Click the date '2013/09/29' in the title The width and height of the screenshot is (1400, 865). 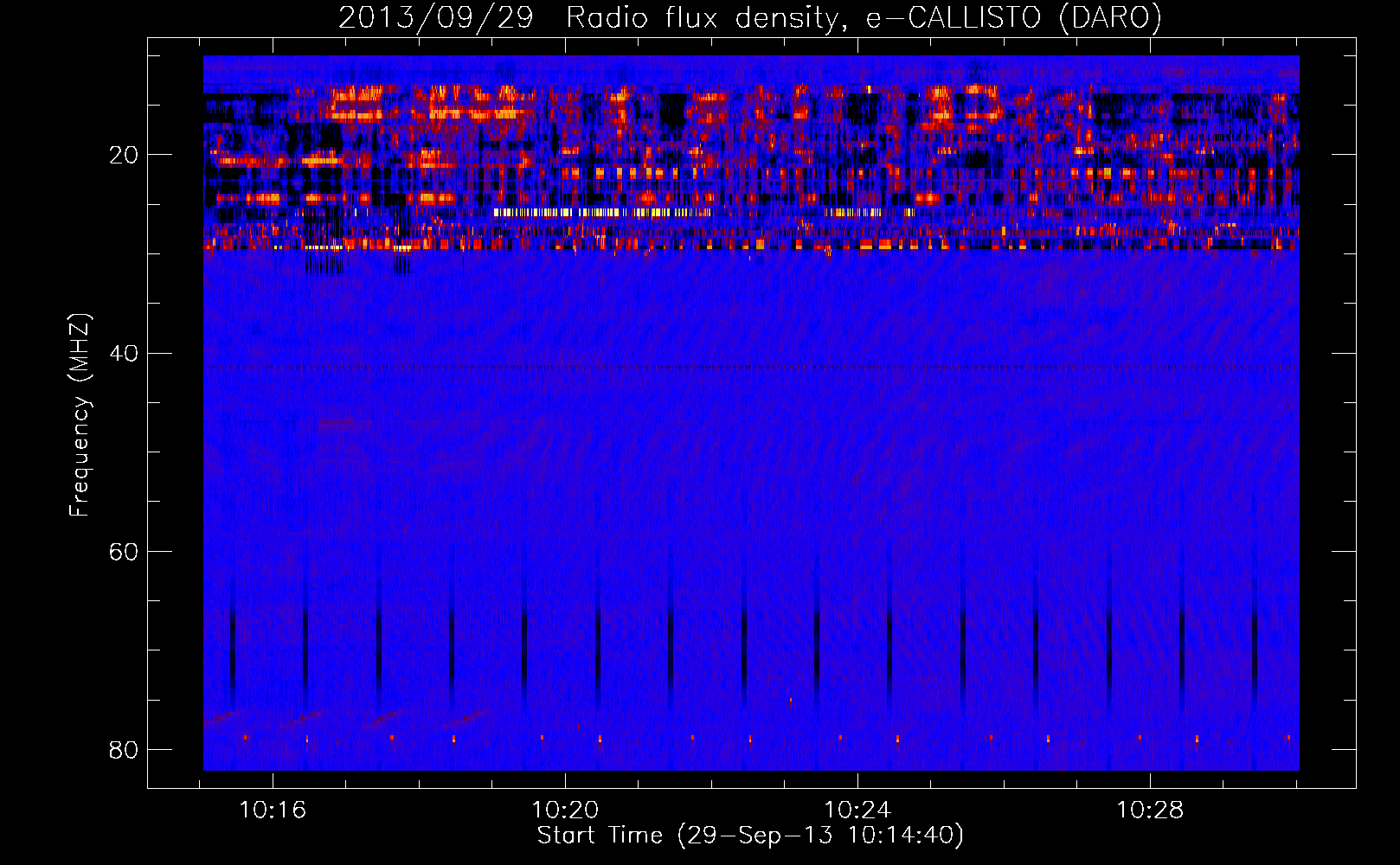[x=435, y=17]
